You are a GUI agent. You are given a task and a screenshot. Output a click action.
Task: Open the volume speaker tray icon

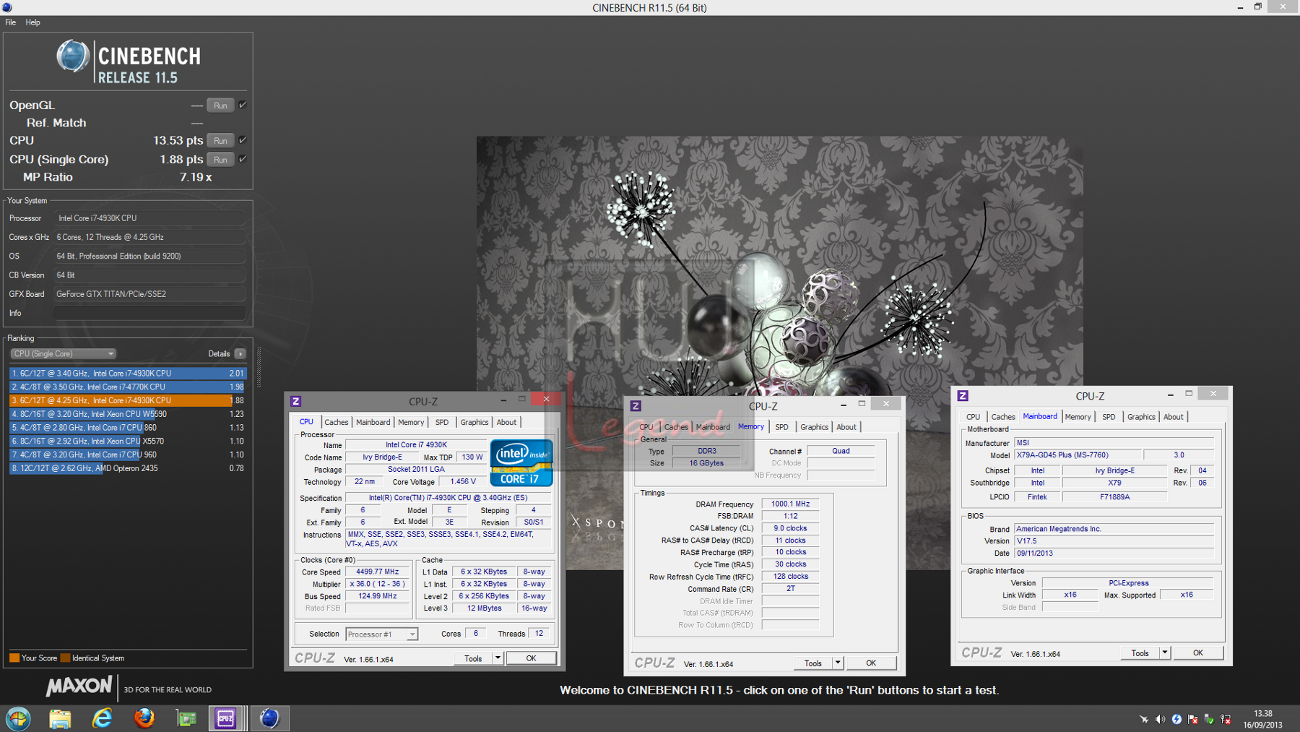[x=1160, y=719]
